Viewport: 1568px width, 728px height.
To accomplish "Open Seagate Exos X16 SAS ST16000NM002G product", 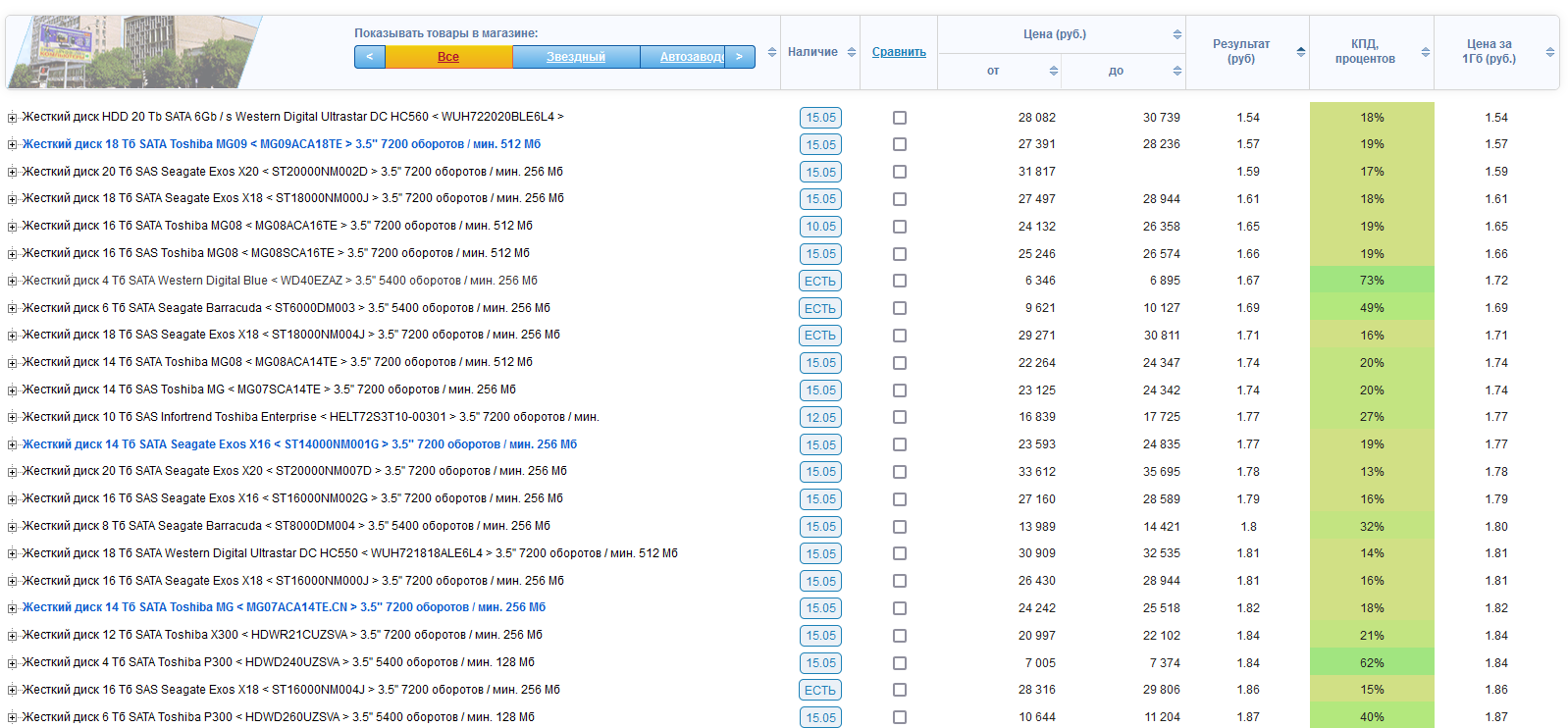I will (292, 498).
